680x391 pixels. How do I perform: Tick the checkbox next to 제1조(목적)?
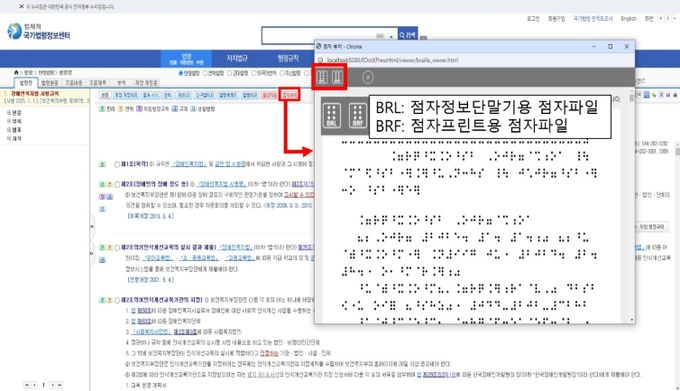click(x=117, y=164)
